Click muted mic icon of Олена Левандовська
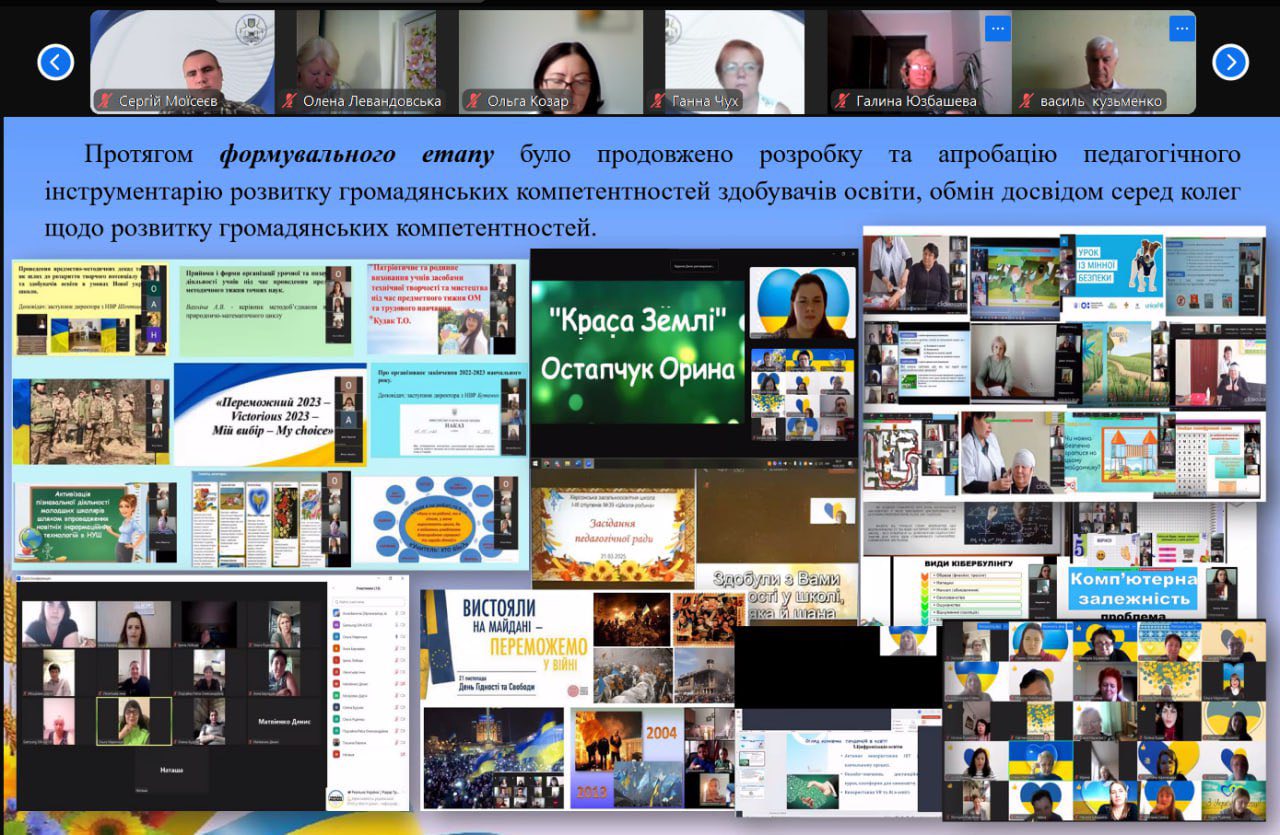 (290, 101)
